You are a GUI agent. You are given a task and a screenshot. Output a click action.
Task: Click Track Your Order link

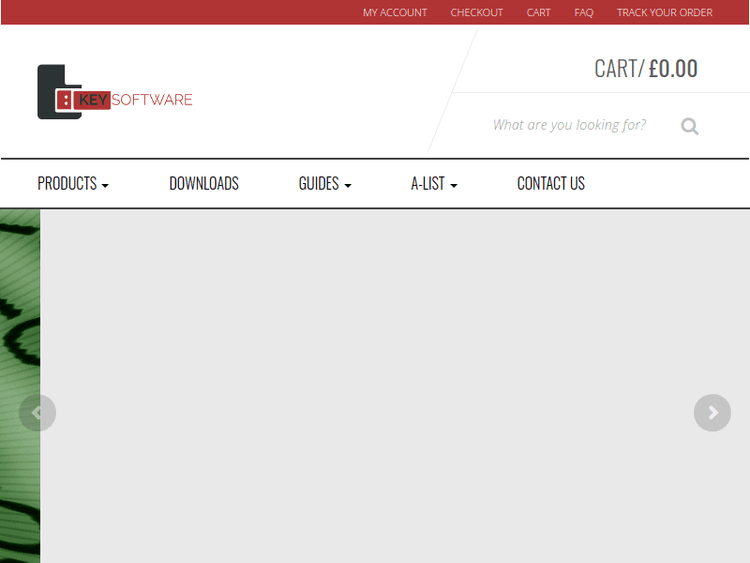[665, 13]
